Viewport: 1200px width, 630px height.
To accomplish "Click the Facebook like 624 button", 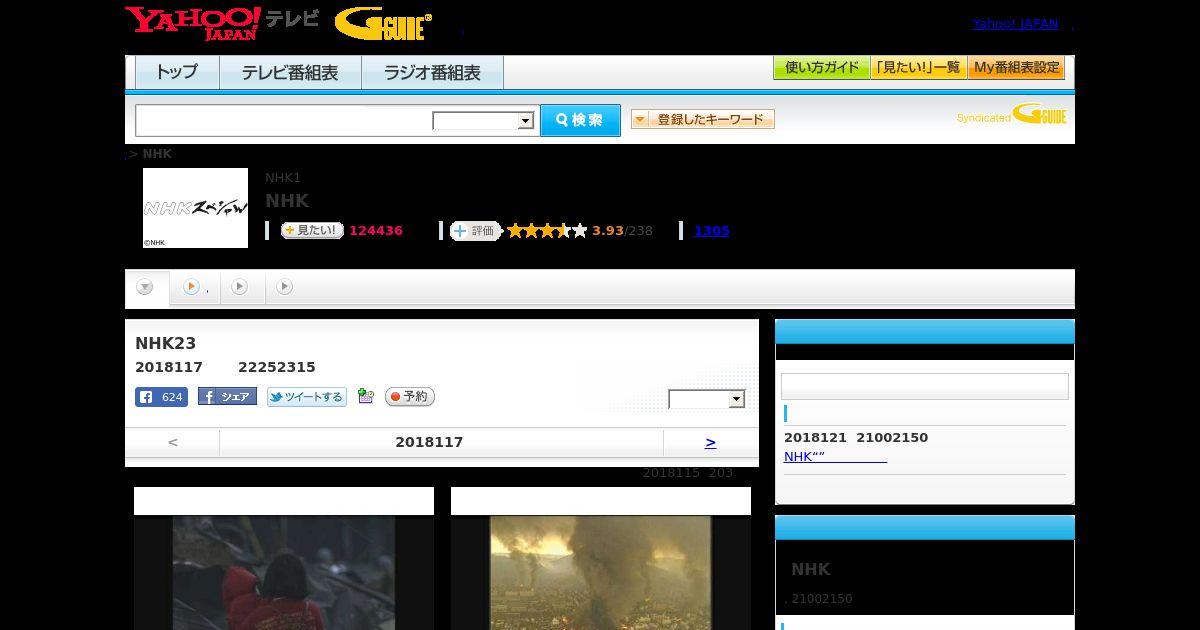I will point(161,397).
